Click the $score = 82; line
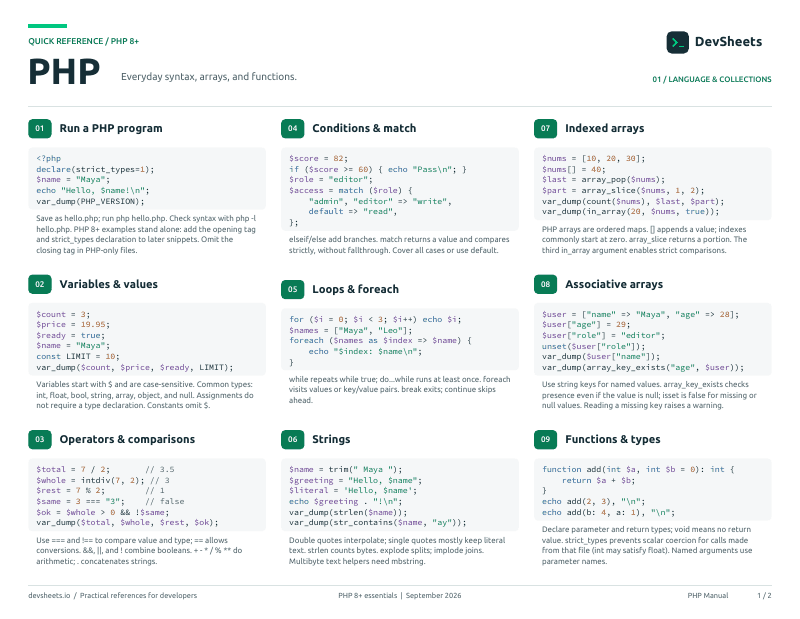Screen dimensions: 800x619 (x=318, y=159)
